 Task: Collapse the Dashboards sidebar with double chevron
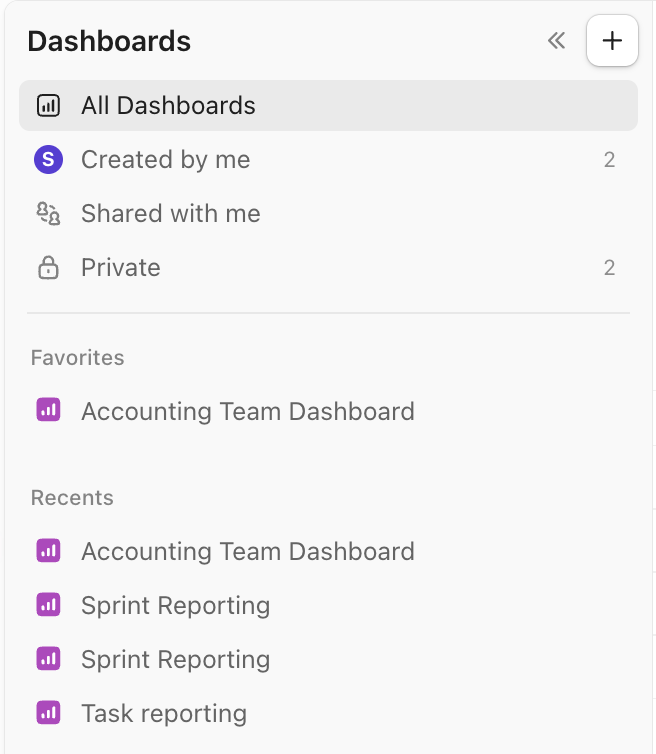pos(556,41)
